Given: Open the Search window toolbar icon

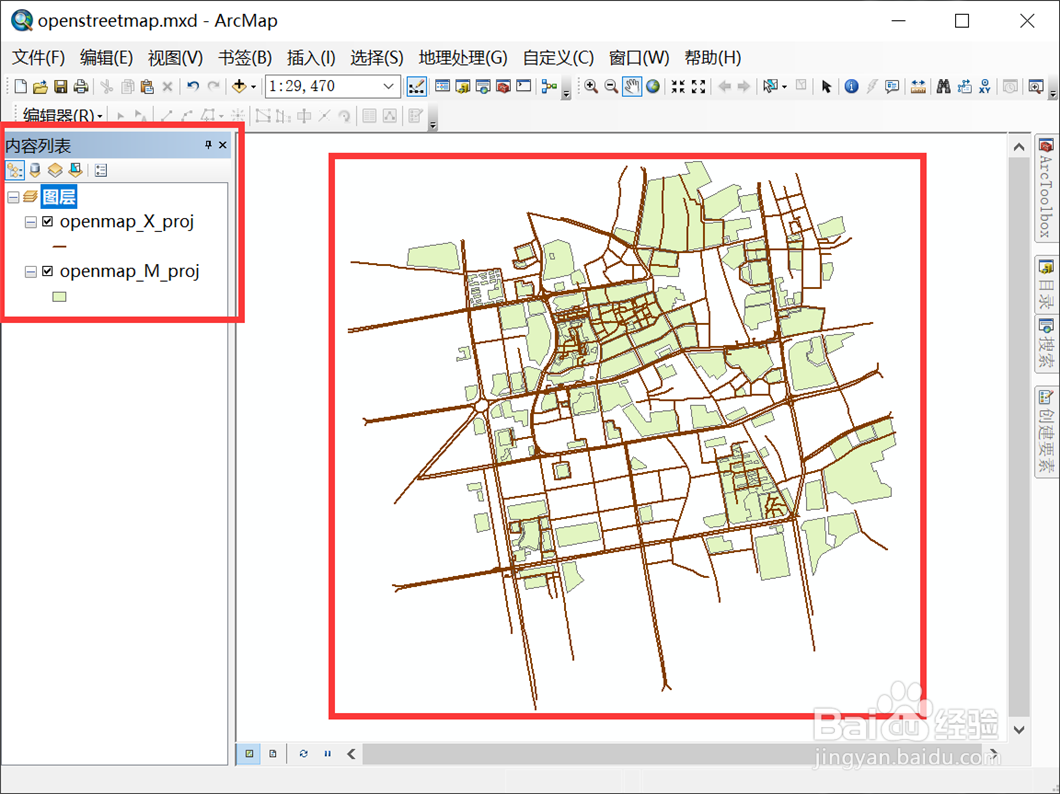Looking at the screenshot, I should [483, 86].
